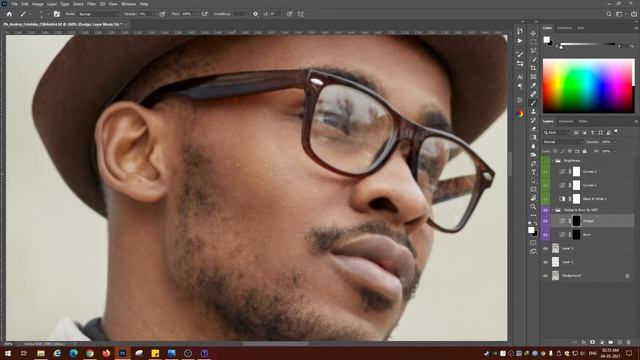
Task: Open the Window menu
Action: (128, 4)
